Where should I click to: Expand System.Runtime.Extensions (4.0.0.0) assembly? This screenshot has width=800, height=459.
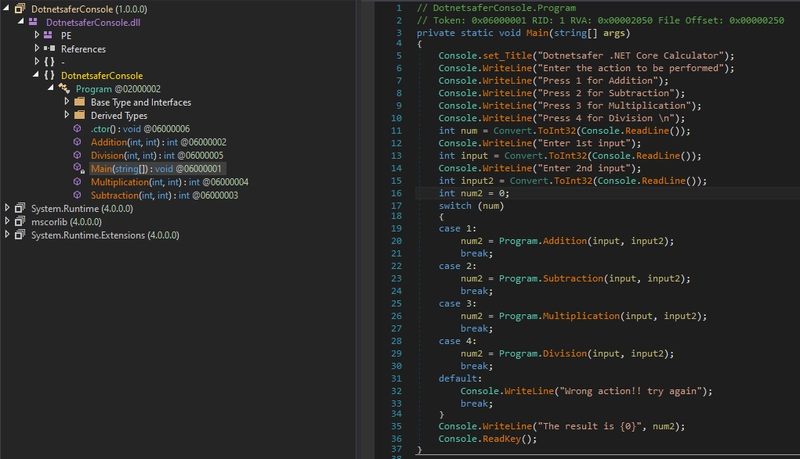click(7, 234)
